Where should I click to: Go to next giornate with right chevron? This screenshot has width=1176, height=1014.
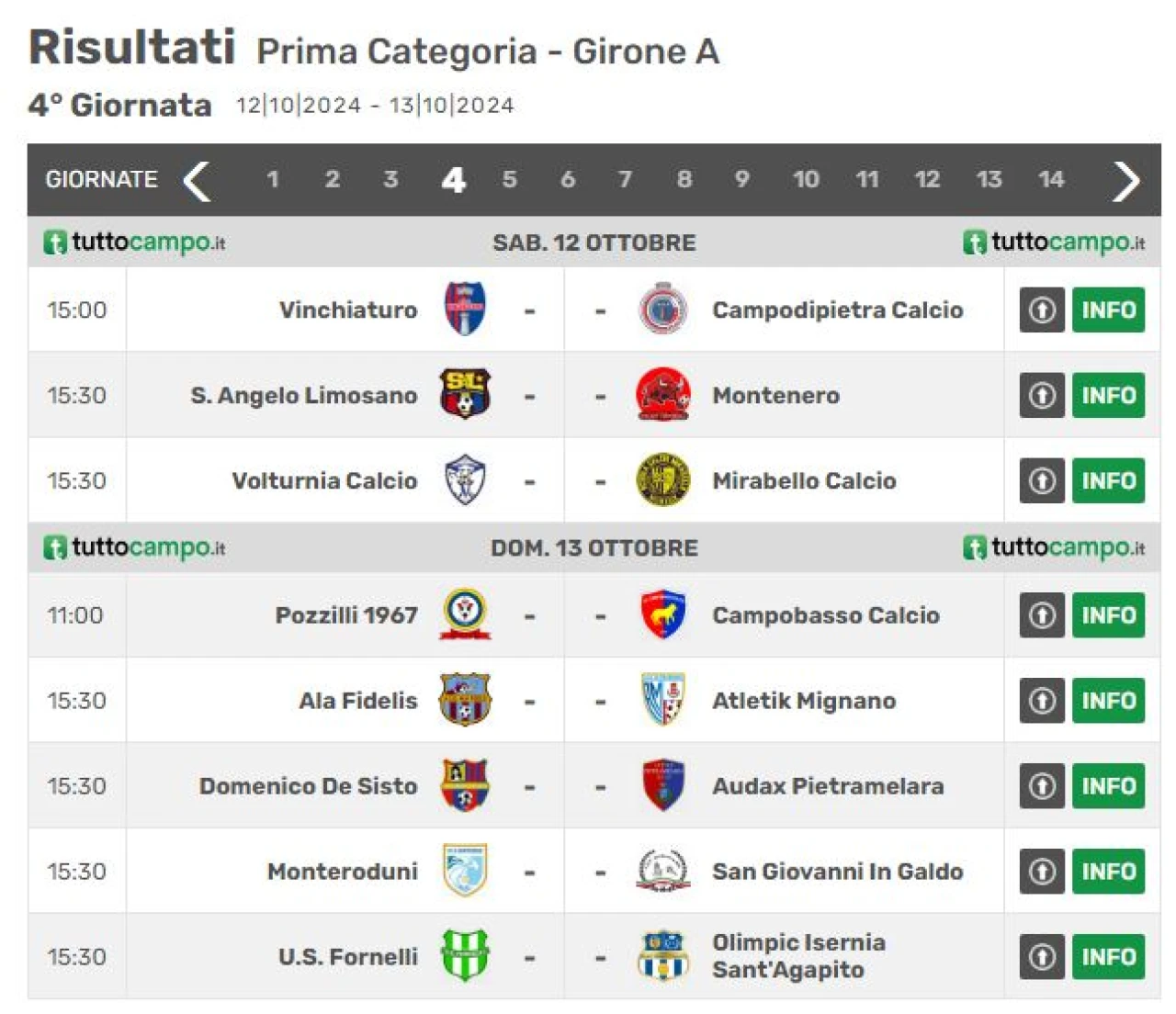pos(1125,180)
